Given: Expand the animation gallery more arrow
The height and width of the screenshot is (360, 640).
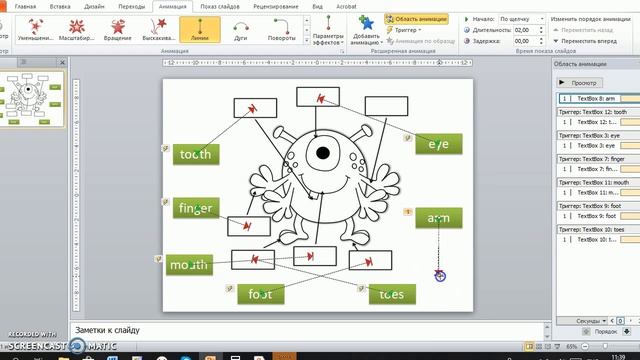Looking at the screenshot, I should pyautogui.click(x=307, y=40).
